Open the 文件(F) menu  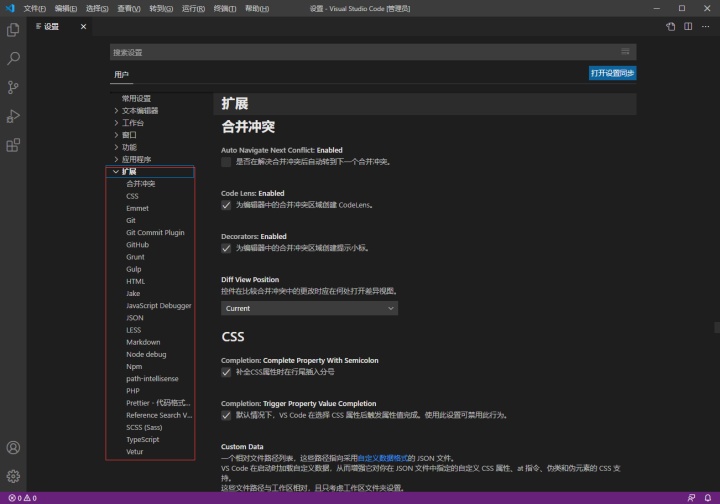(34, 8)
